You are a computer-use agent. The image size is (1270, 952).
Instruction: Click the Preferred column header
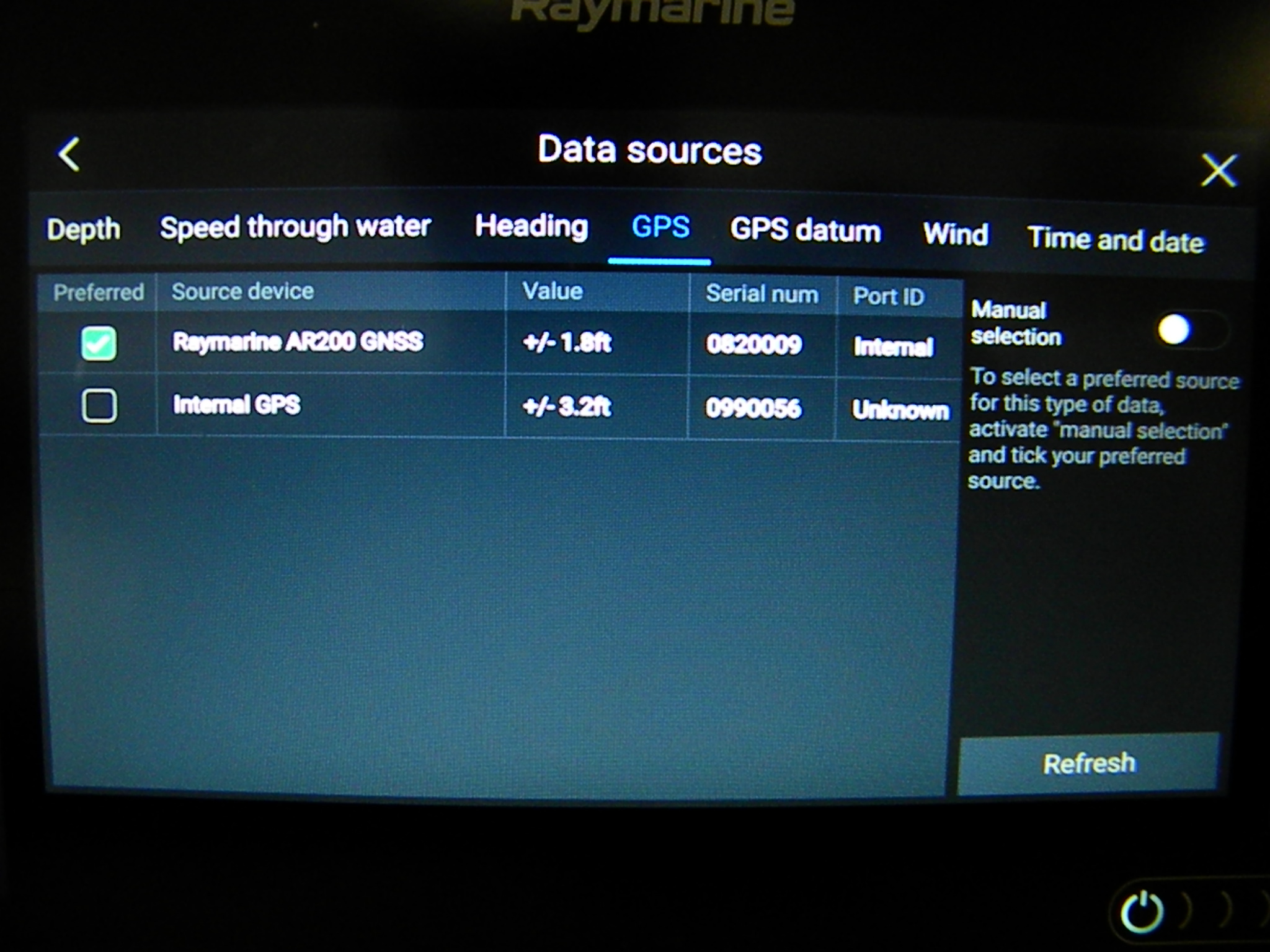click(99, 291)
